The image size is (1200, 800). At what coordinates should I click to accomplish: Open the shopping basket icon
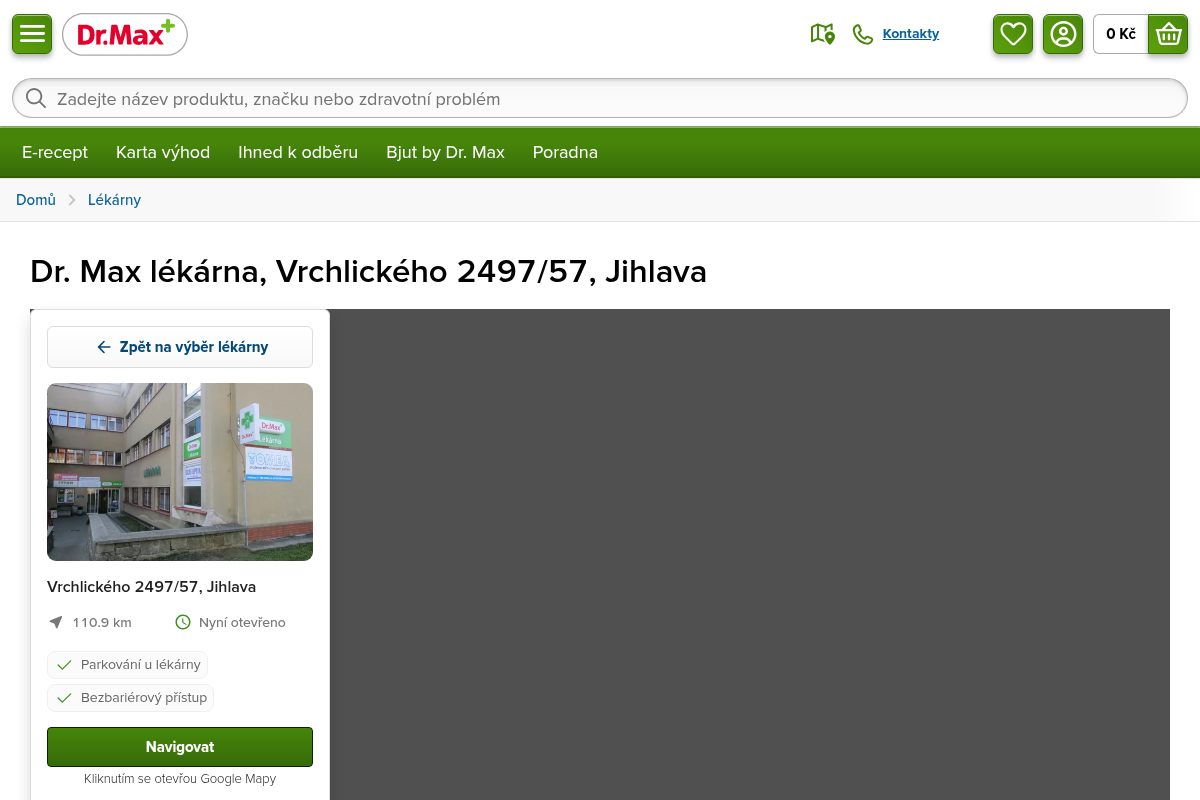[x=1168, y=34]
